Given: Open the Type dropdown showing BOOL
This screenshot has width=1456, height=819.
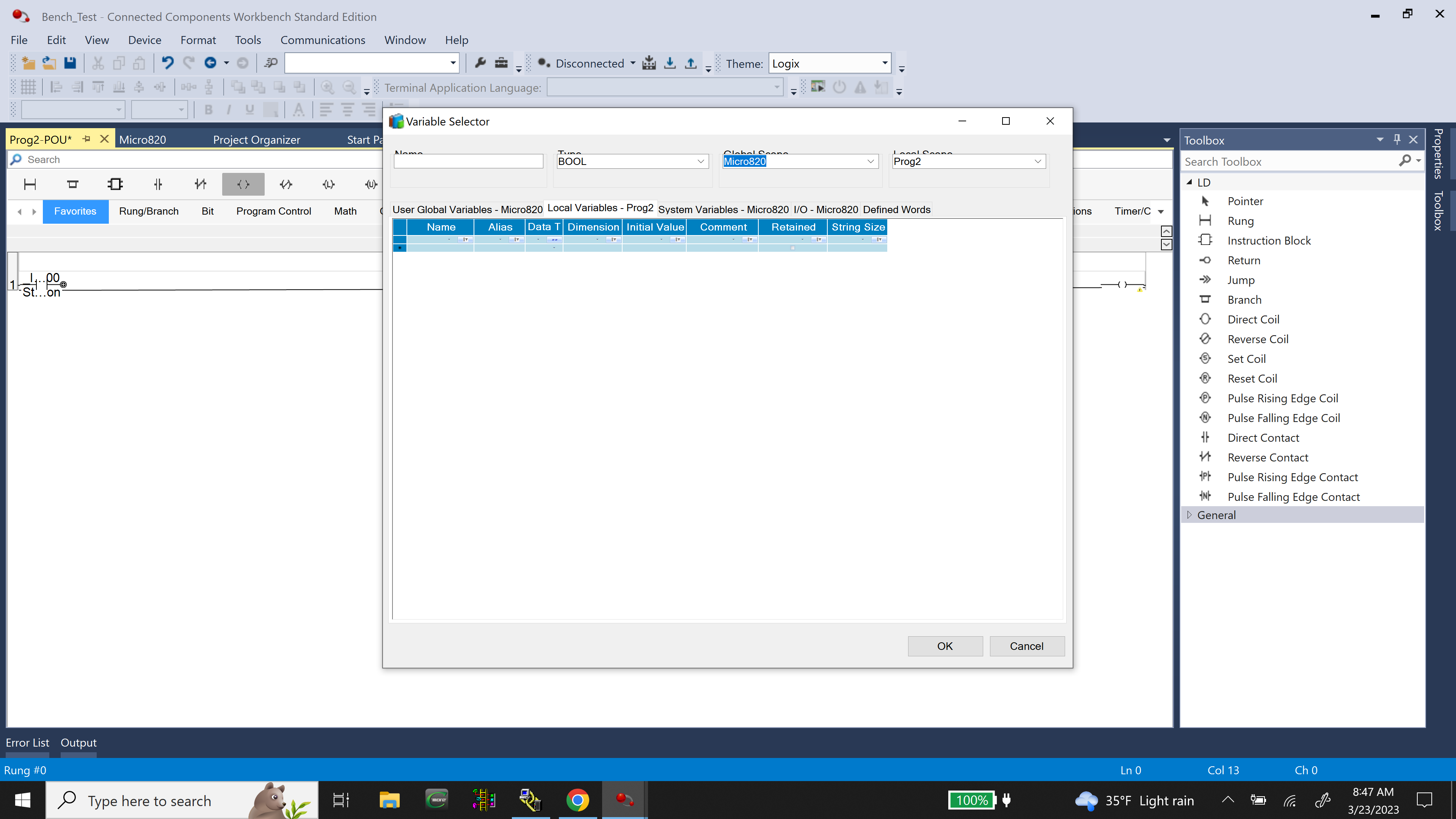Looking at the screenshot, I should click(x=701, y=161).
